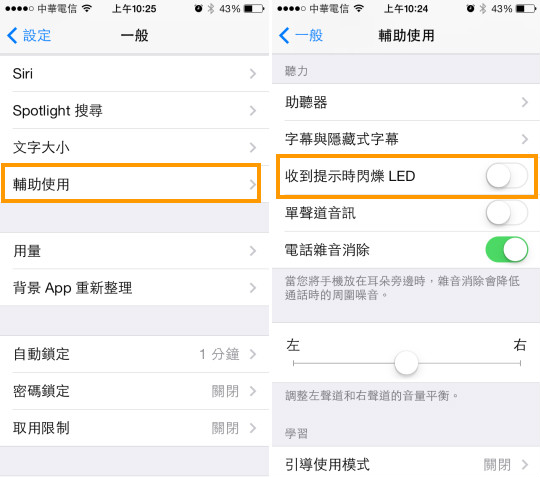Screen dimensions: 540x477
Task: Enable 收到提示時閃爍 LED switch
Action: pyautogui.click(x=507, y=176)
